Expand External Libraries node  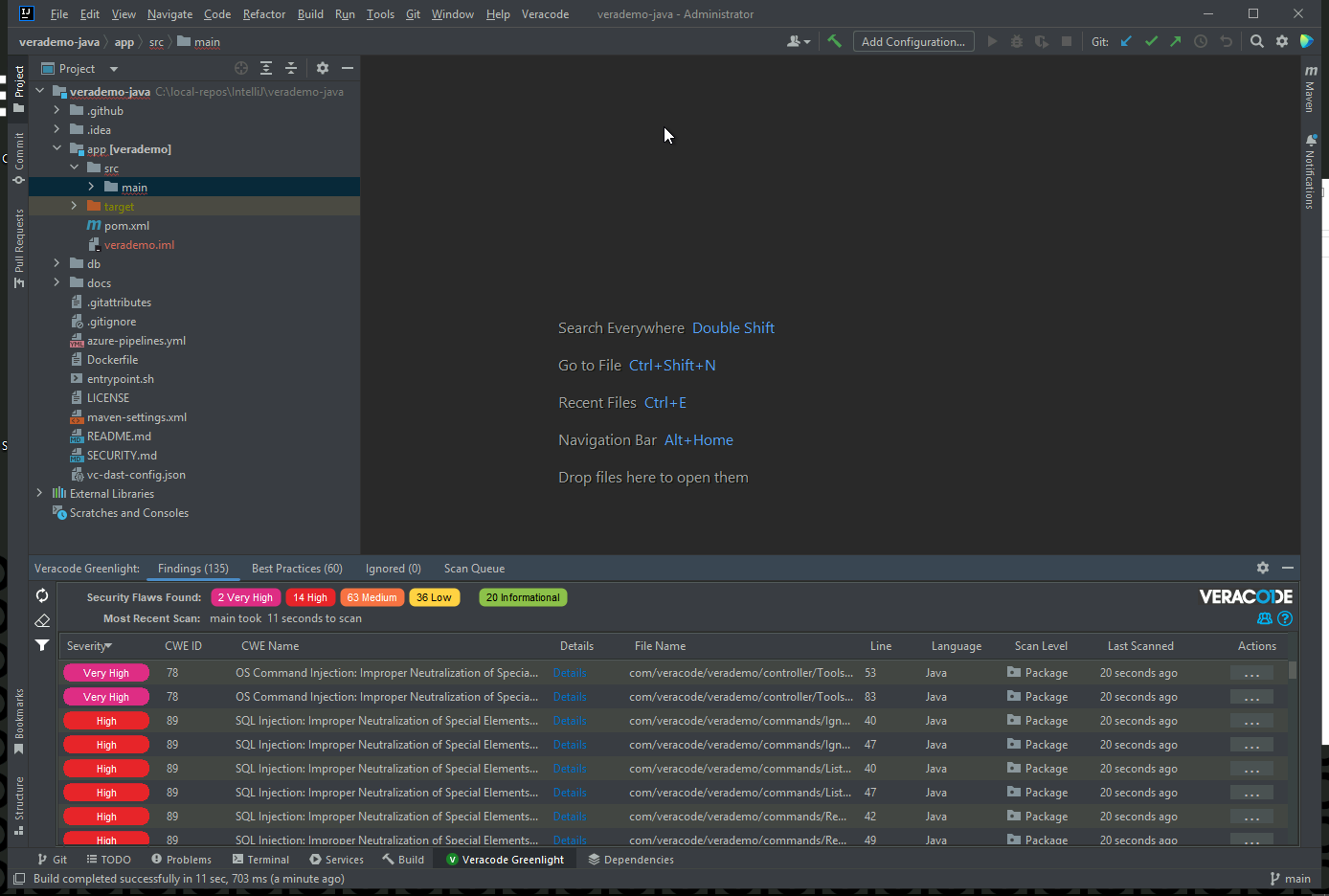tap(39, 493)
